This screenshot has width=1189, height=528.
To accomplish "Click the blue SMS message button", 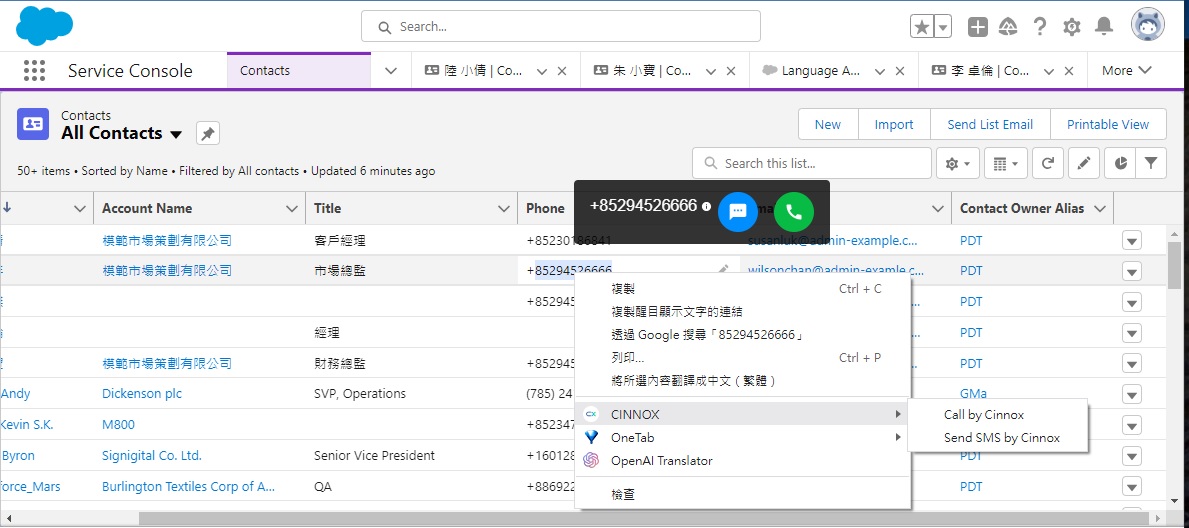I will [738, 211].
